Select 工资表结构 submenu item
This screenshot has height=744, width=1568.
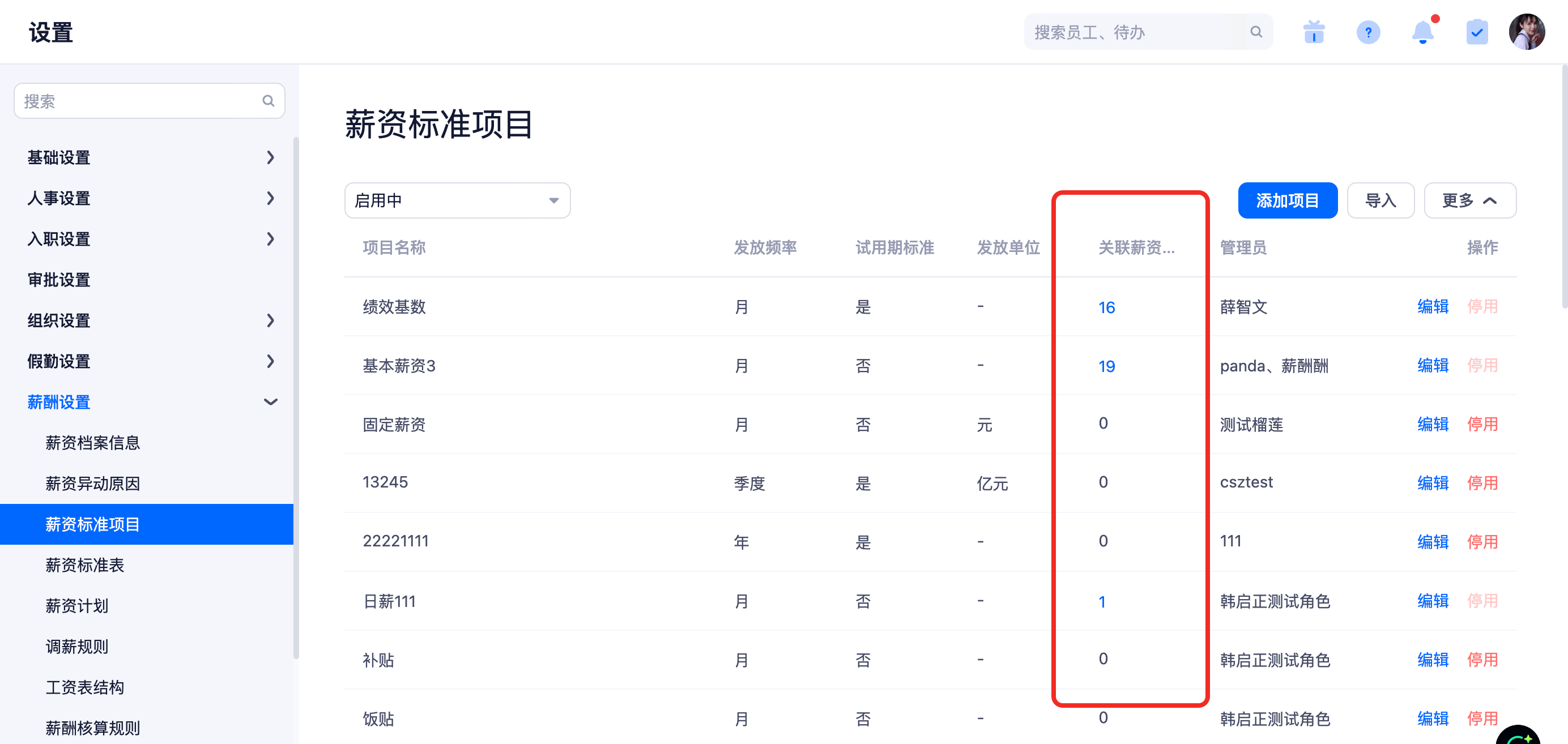coord(84,687)
